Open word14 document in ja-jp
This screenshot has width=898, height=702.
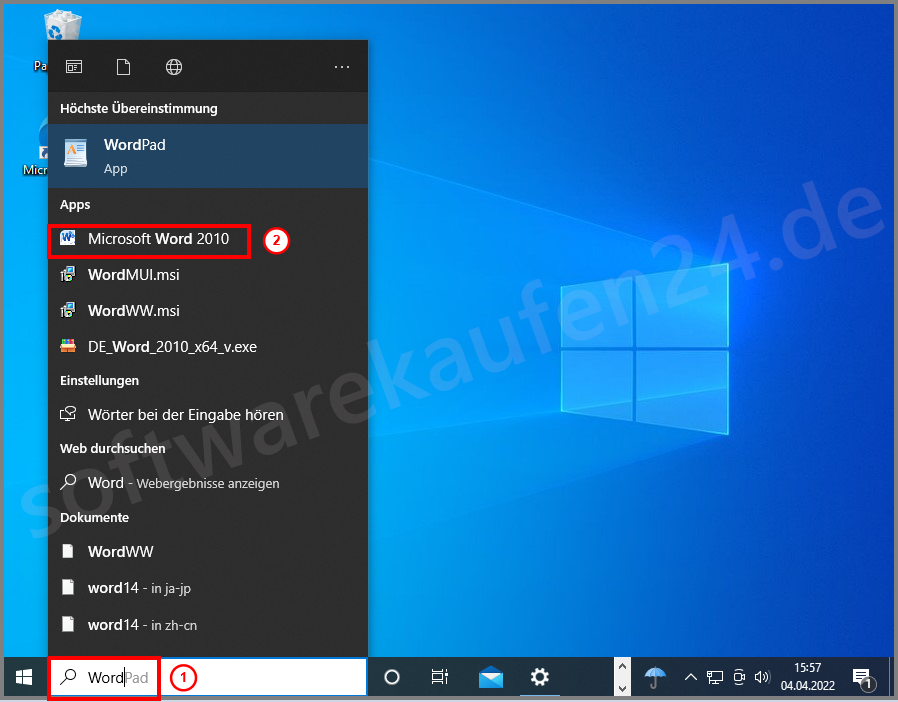[208, 588]
